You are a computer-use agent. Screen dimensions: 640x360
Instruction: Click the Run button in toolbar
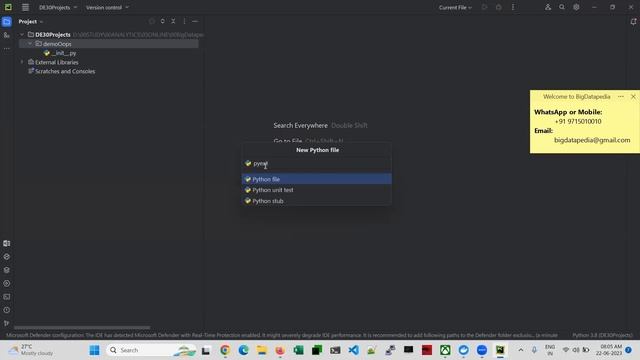pos(484,7)
